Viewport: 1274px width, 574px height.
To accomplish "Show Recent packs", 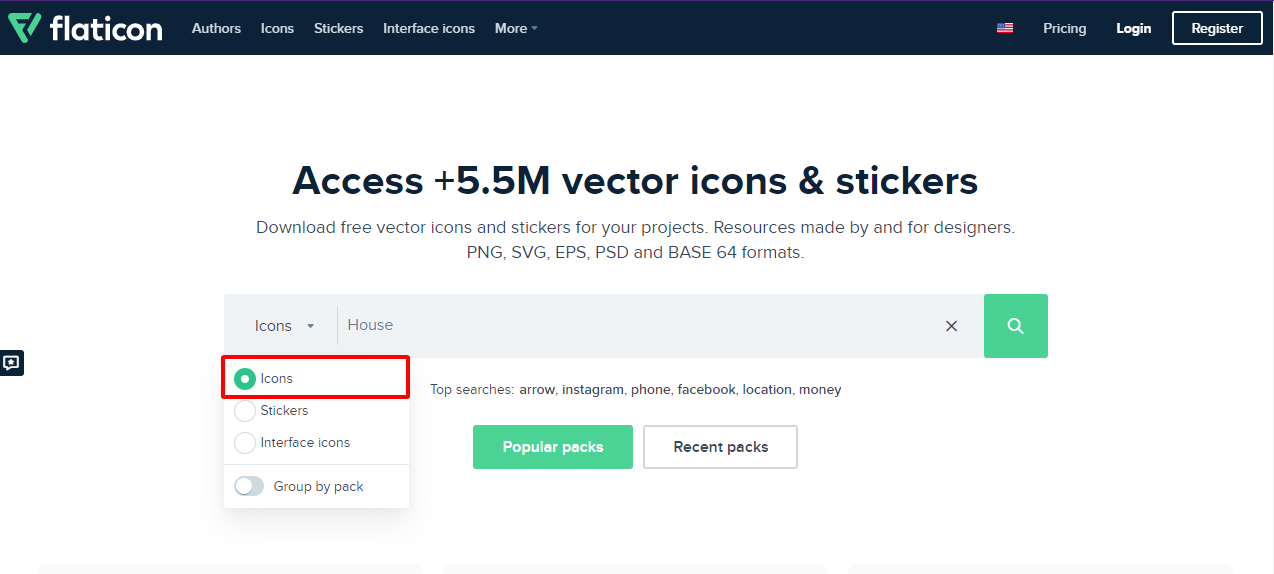I will (720, 447).
